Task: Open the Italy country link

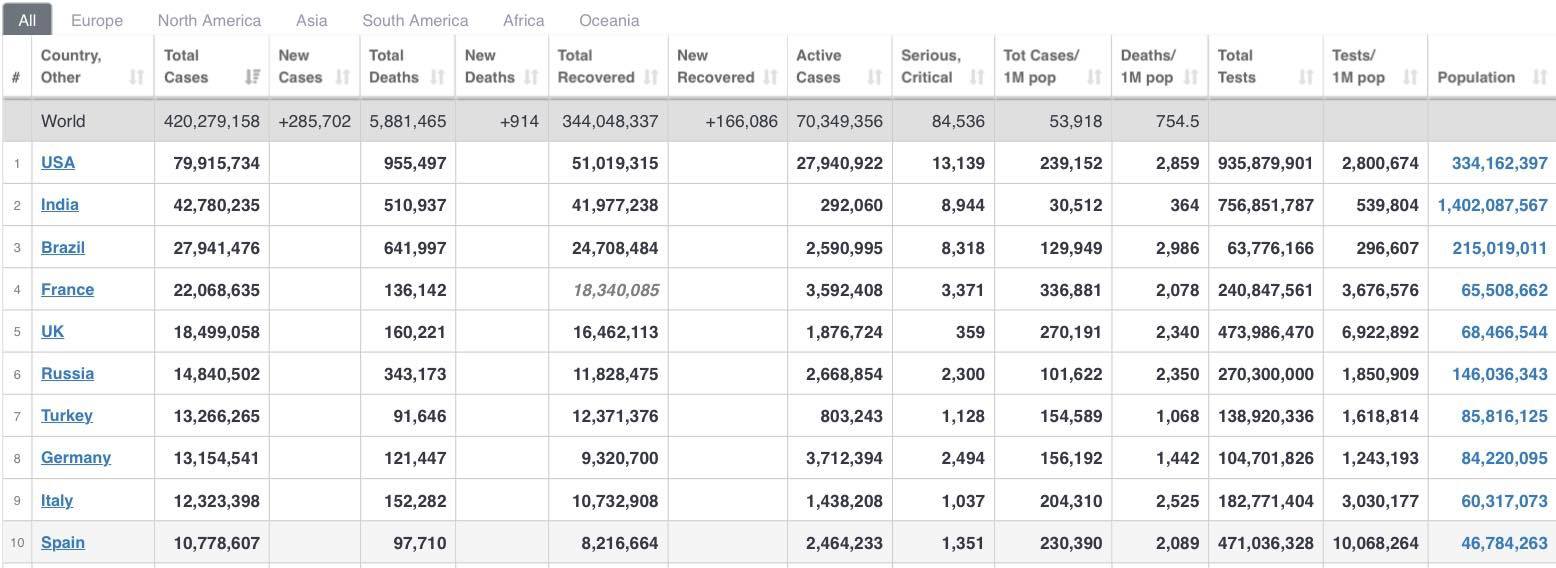Action: 57,500
